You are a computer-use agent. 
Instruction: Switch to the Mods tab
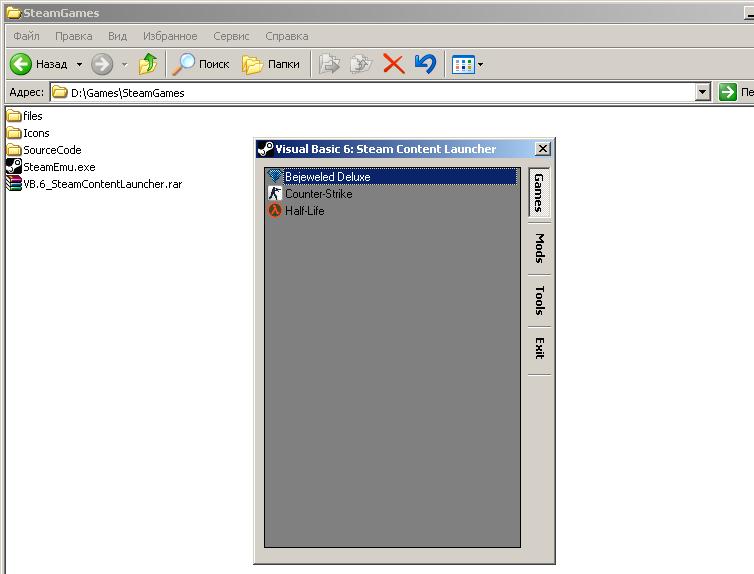(x=539, y=249)
